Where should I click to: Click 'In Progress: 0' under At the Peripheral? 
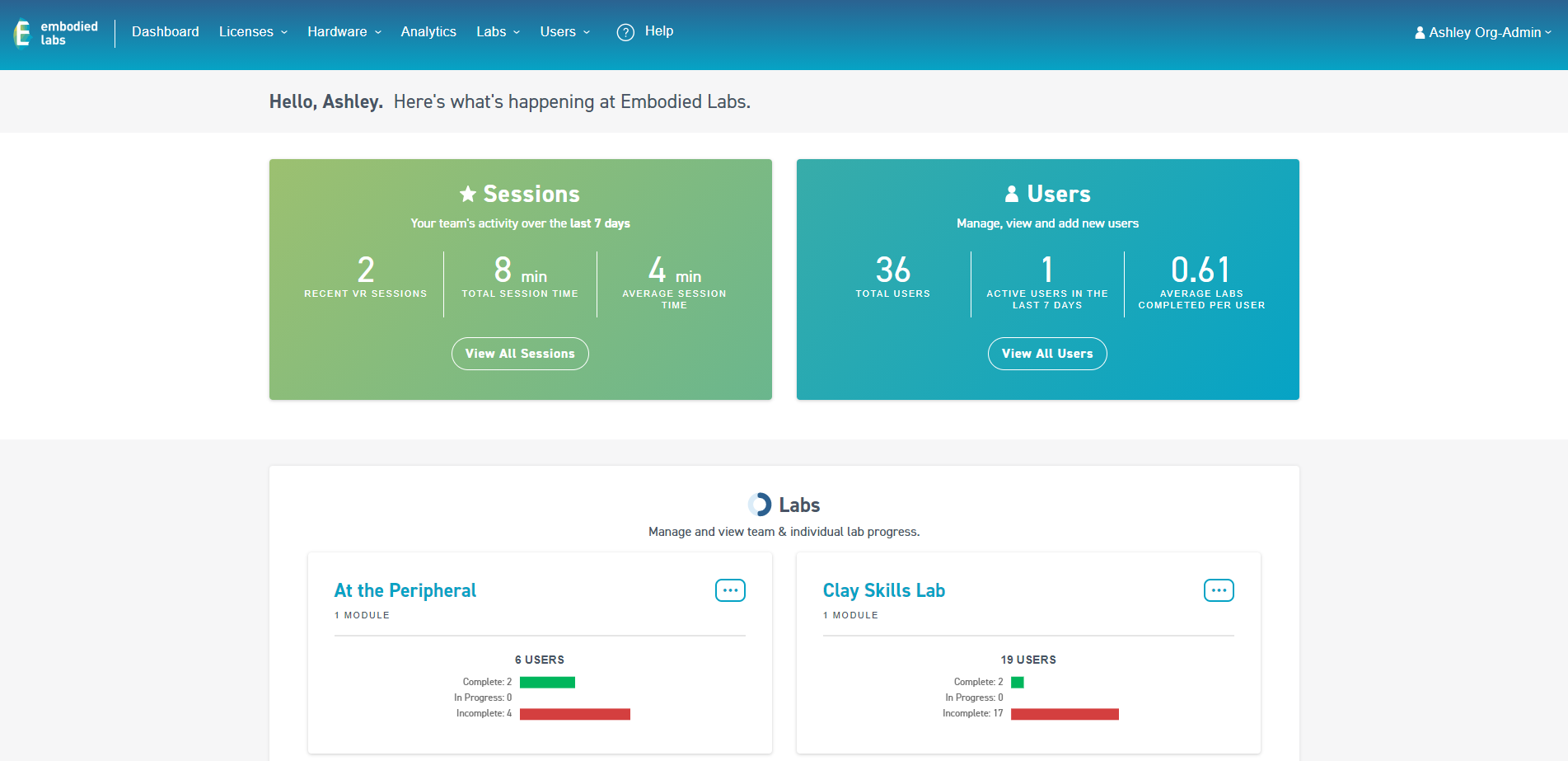(483, 698)
